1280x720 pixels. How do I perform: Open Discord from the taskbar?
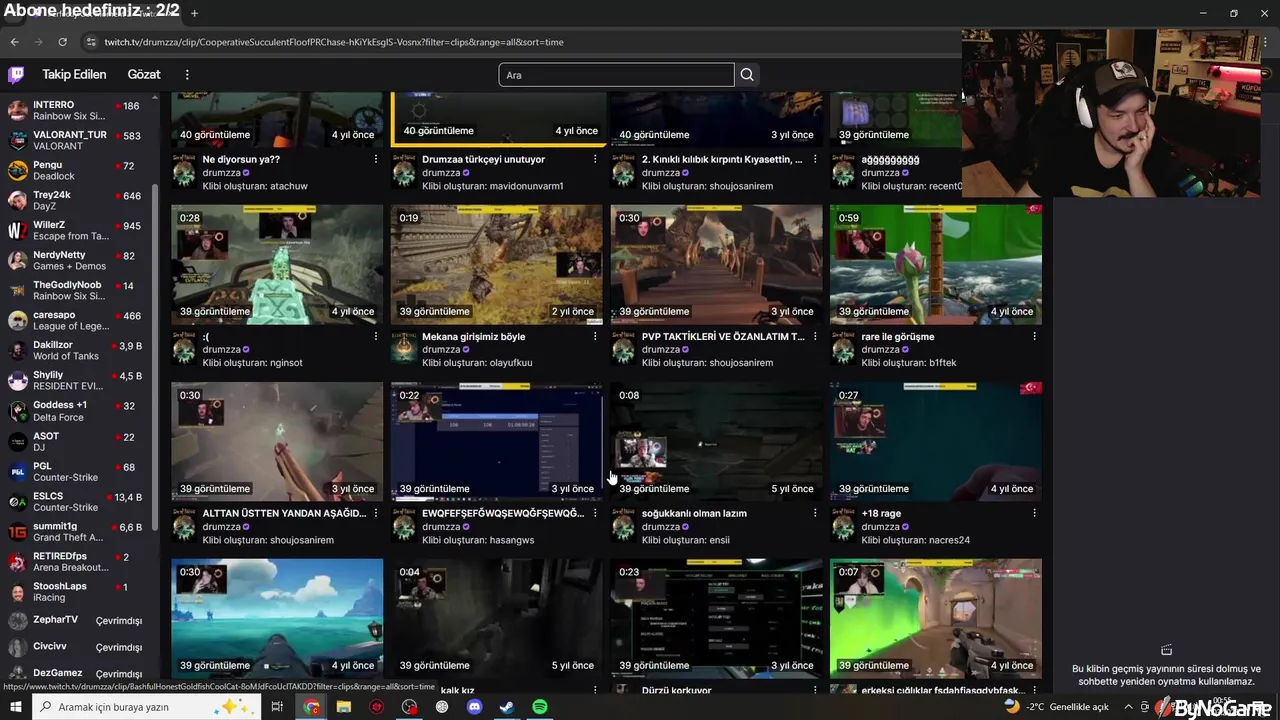pyautogui.click(x=474, y=707)
